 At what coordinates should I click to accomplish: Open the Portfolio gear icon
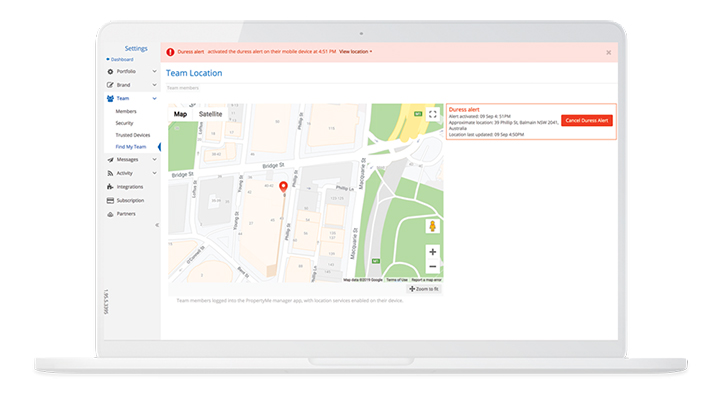(110, 72)
